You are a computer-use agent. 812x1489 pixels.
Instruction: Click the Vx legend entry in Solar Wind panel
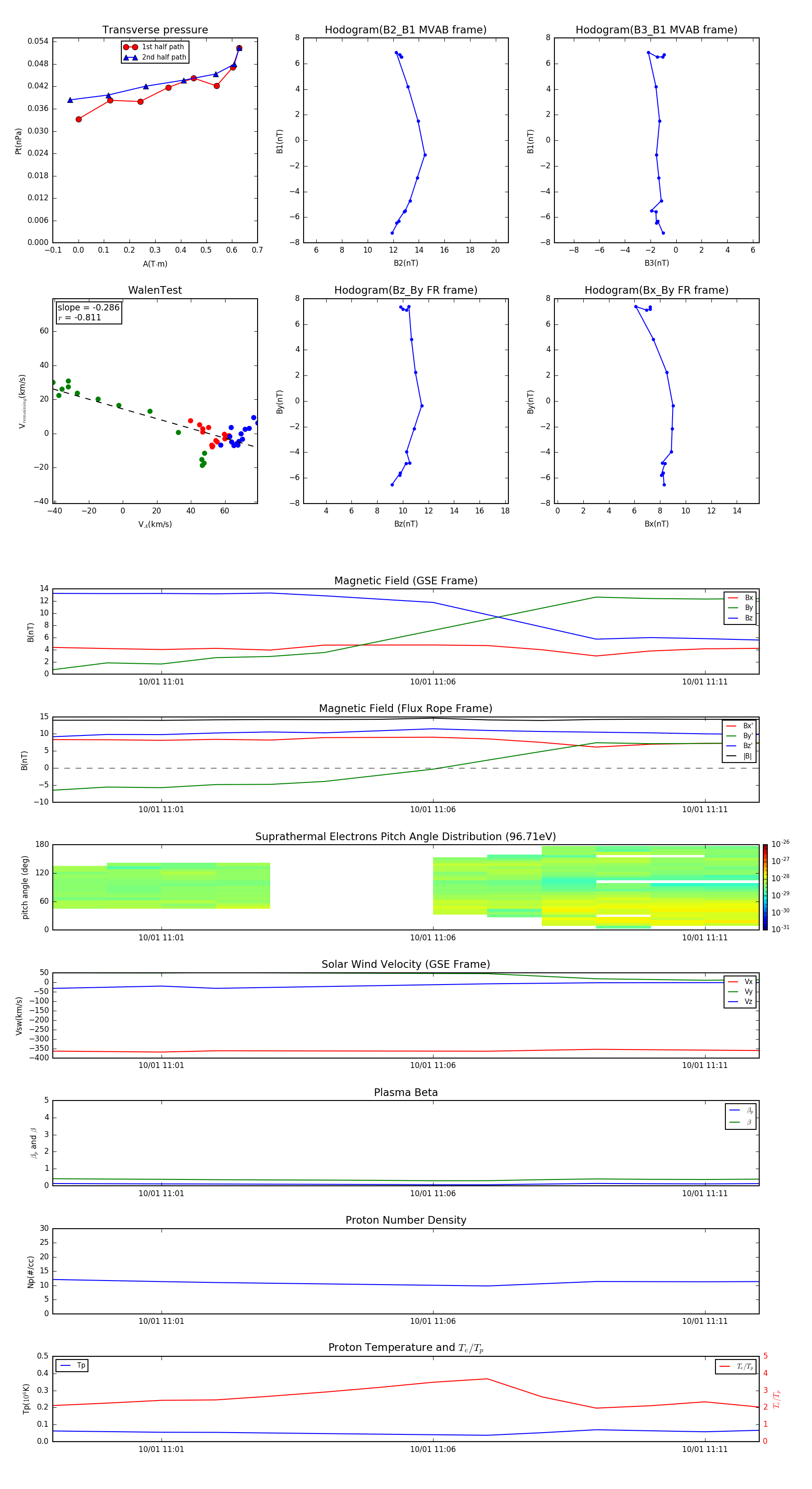tap(740, 982)
